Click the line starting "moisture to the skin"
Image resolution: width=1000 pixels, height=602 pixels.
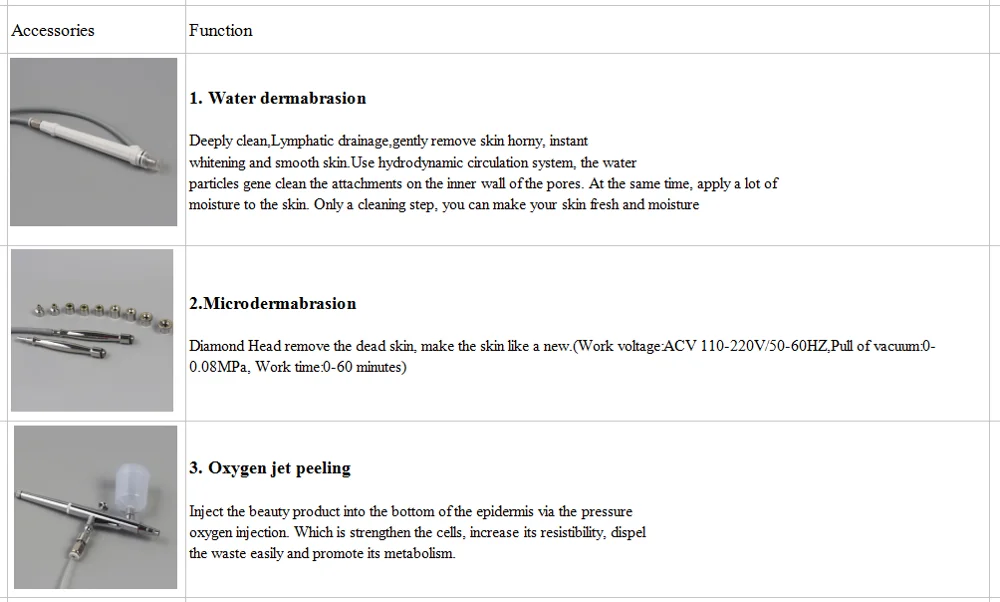tap(444, 205)
